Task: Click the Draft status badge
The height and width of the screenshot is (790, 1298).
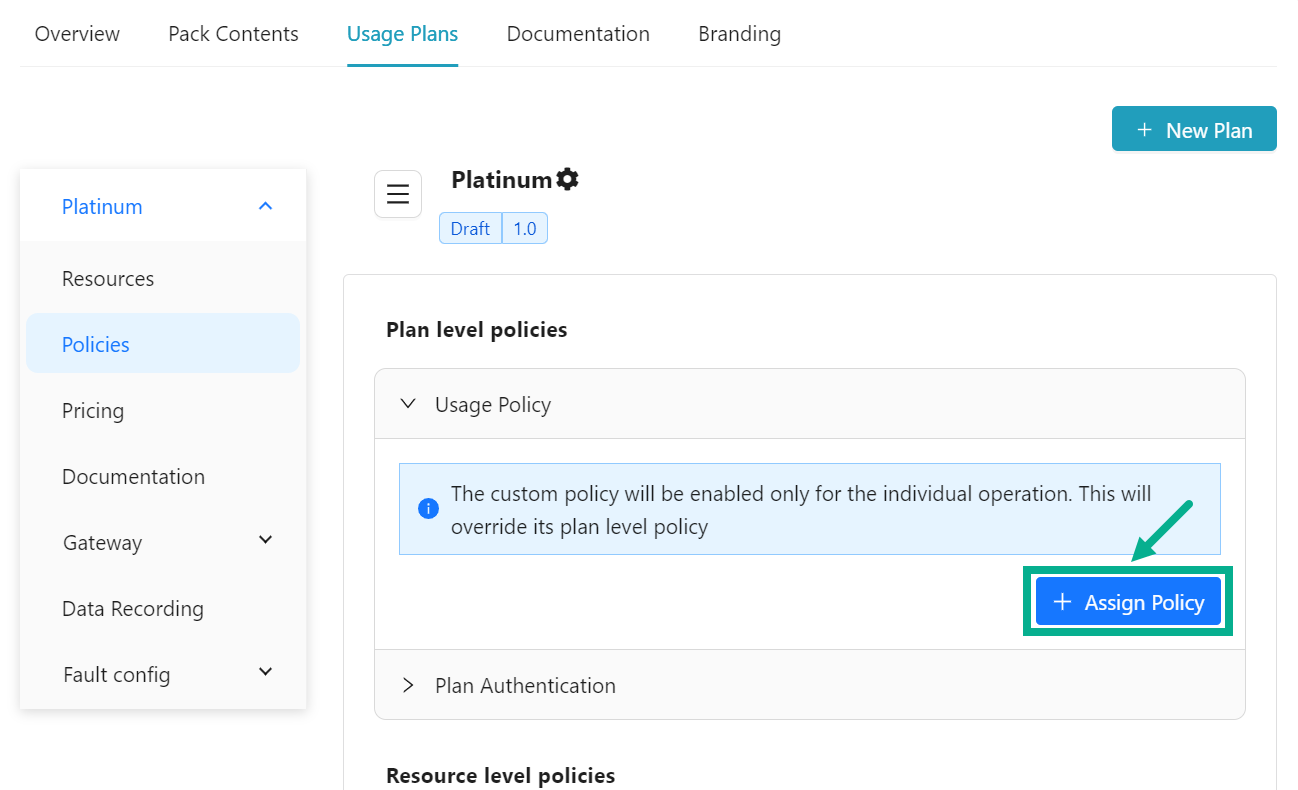Action: pos(470,229)
